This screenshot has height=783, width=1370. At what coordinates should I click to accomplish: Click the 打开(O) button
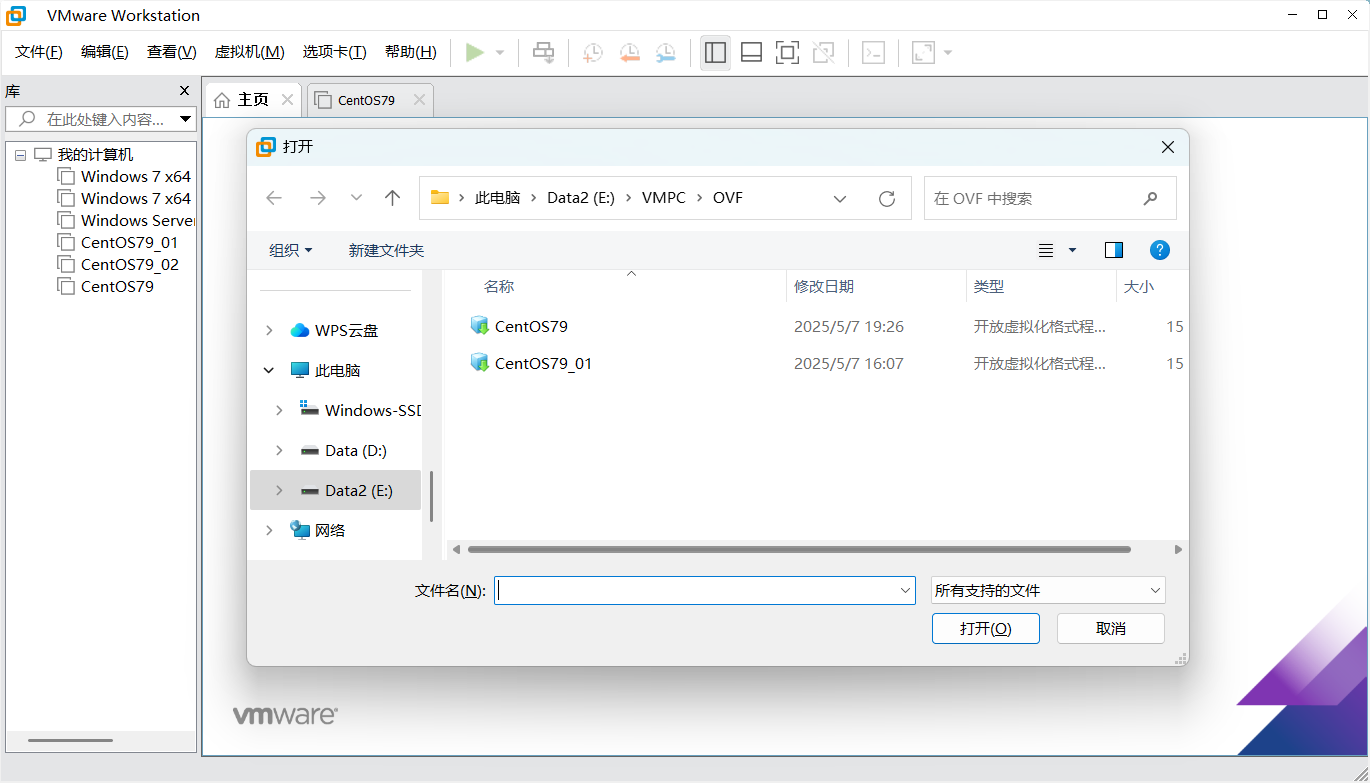986,628
